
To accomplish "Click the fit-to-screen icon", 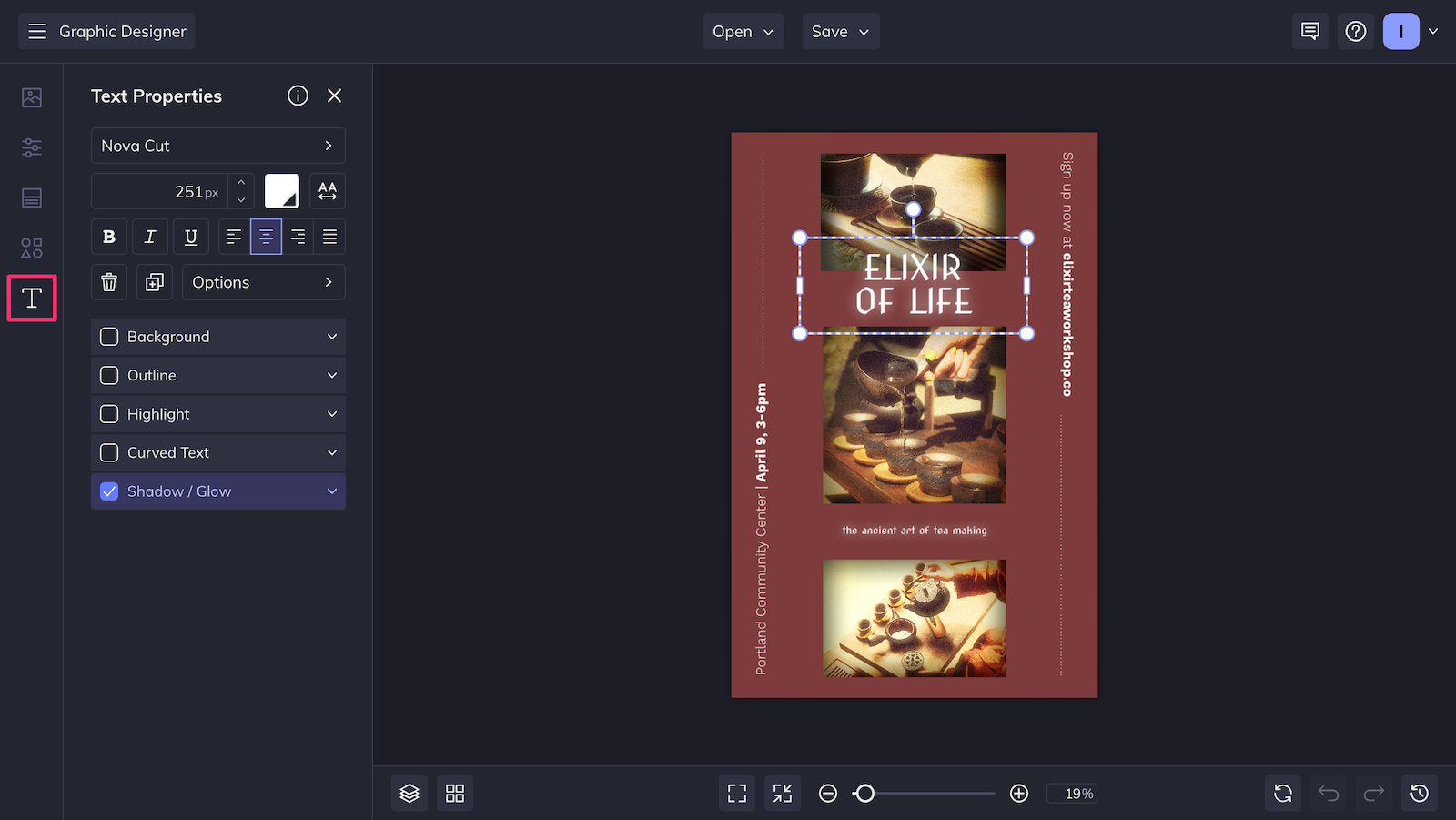I will (736, 793).
